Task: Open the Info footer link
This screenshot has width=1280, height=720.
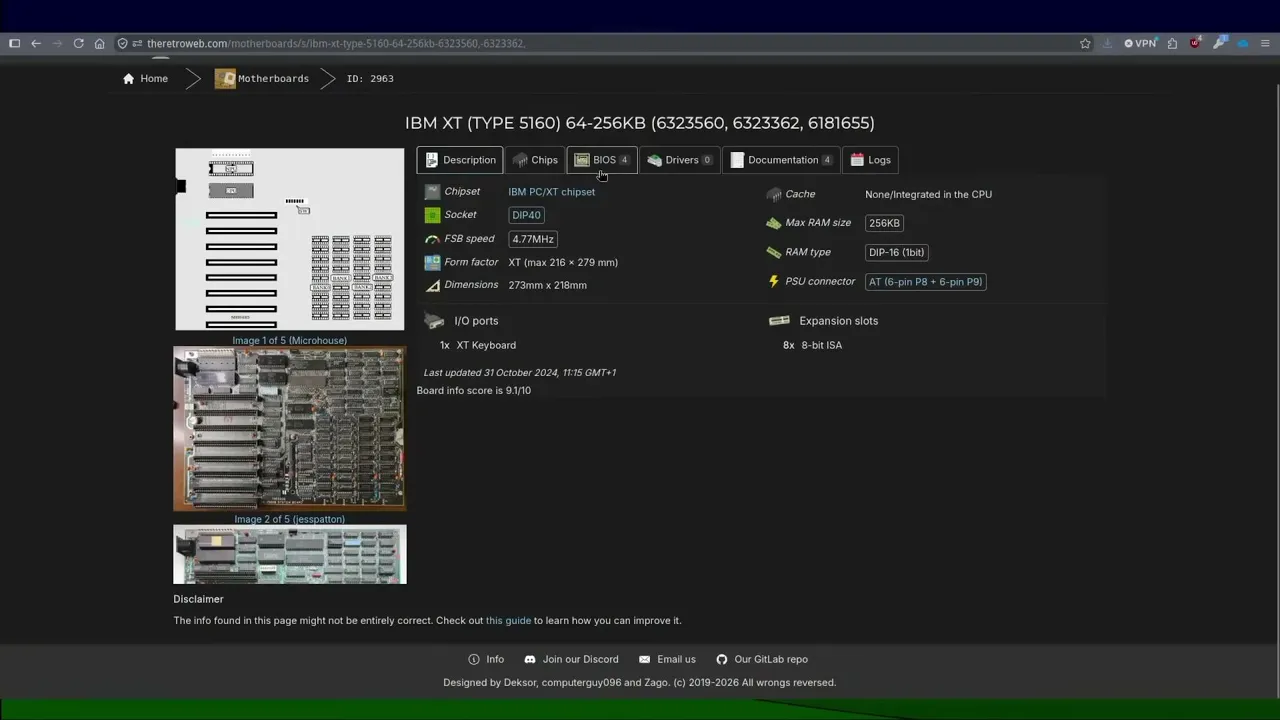Action: click(486, 660)
